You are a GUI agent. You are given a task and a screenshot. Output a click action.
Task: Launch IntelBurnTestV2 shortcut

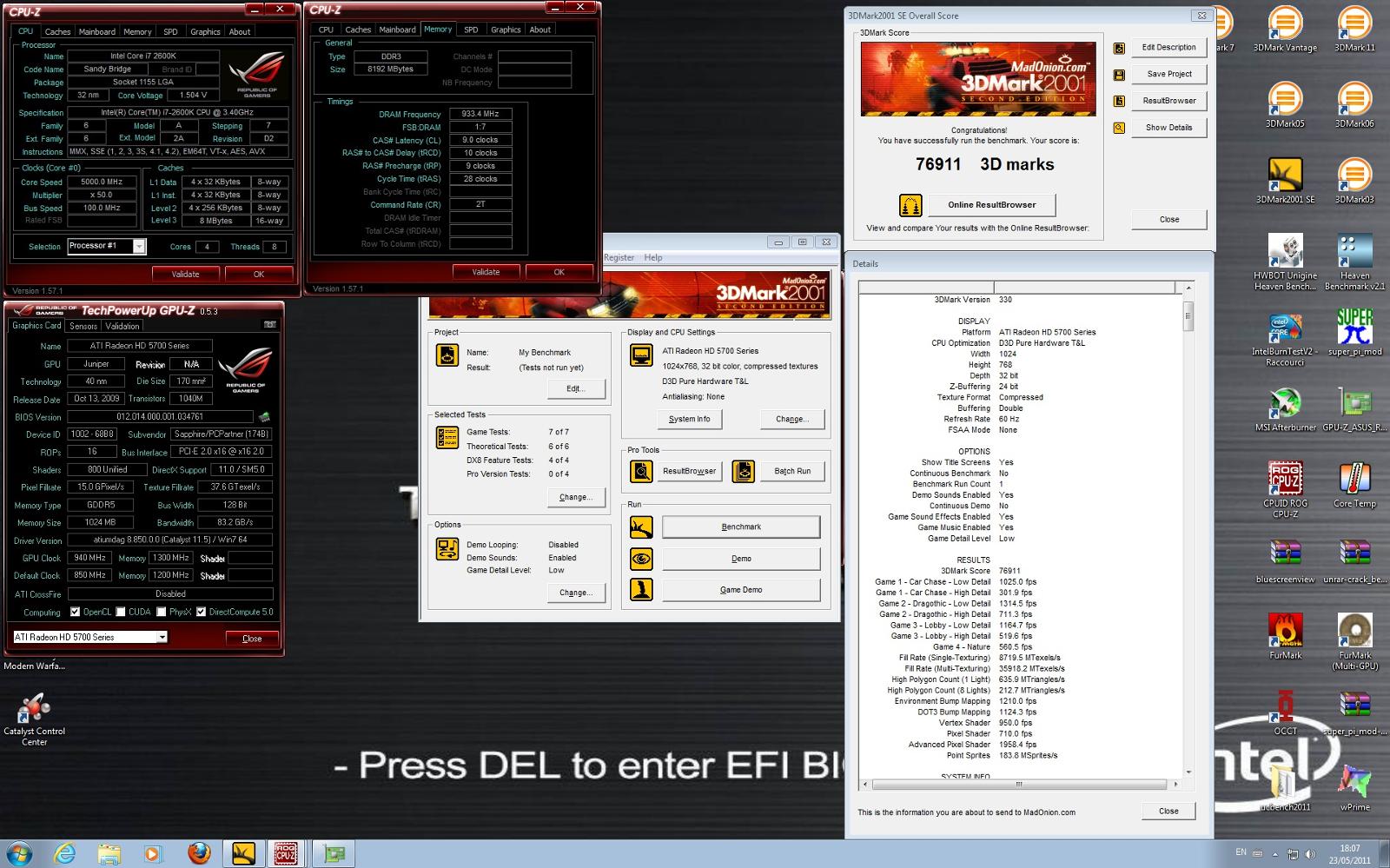(1285, 338)
